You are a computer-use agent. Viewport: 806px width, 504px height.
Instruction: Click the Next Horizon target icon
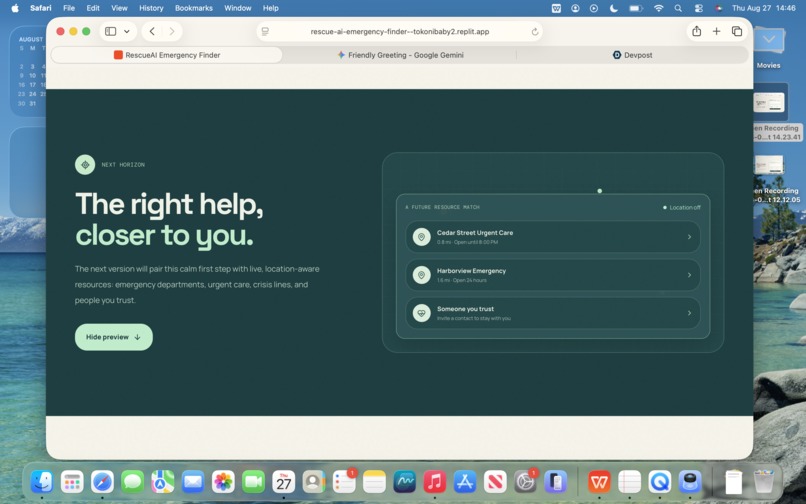pyautogui.click(x=85, y=165)
